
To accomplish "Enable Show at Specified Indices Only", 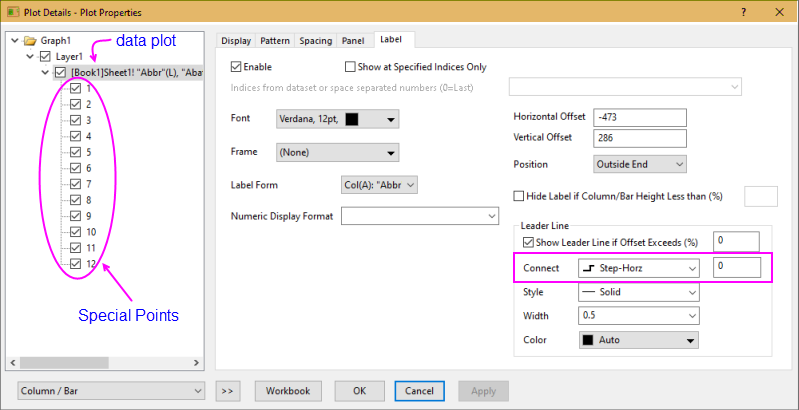I will coord(351,67).
